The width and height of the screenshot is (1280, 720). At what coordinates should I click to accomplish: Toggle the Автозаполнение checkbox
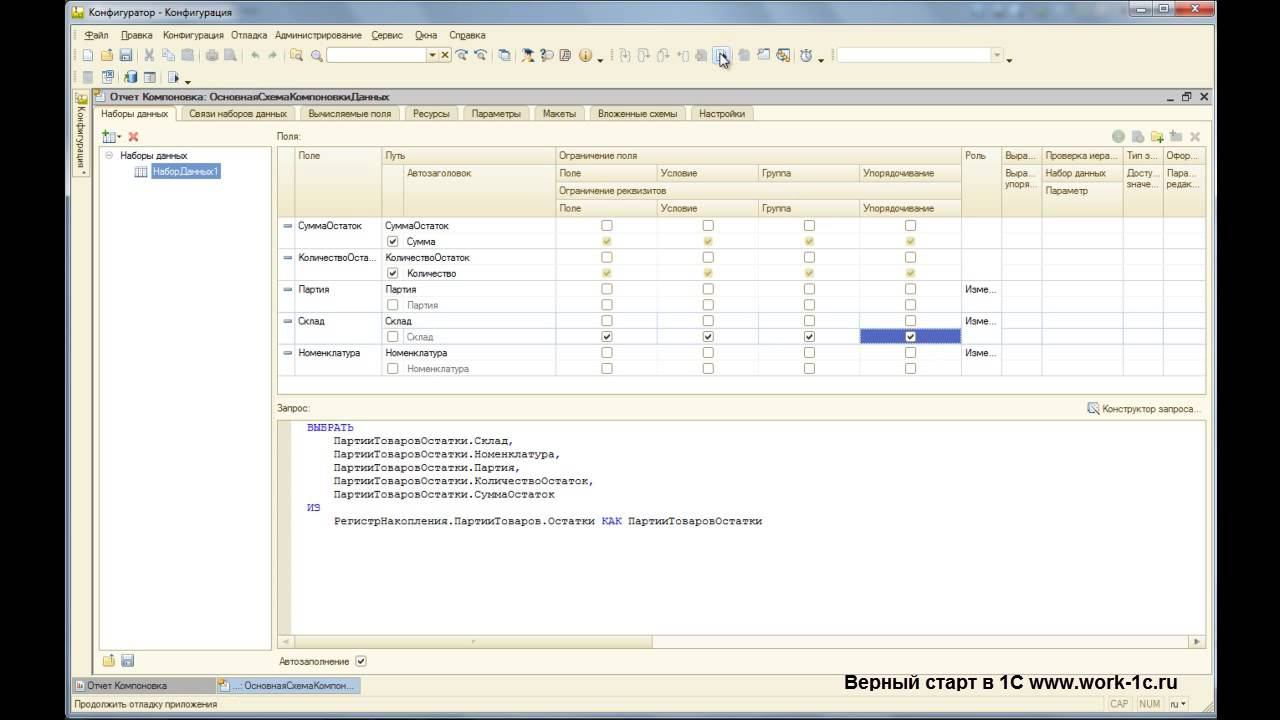pyautogui.click(x=361, y=661)
